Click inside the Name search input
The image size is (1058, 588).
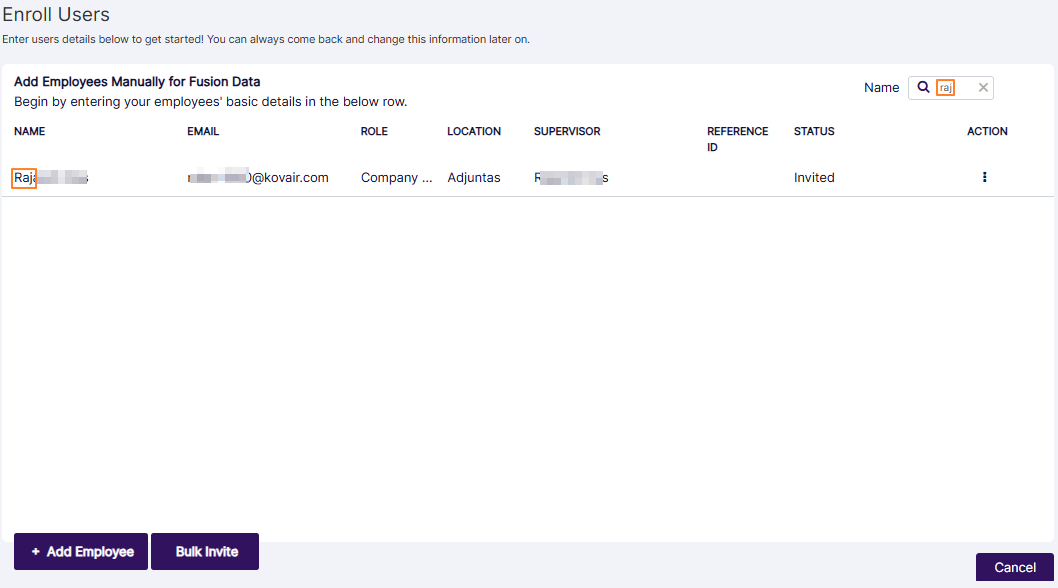(950, 87)
